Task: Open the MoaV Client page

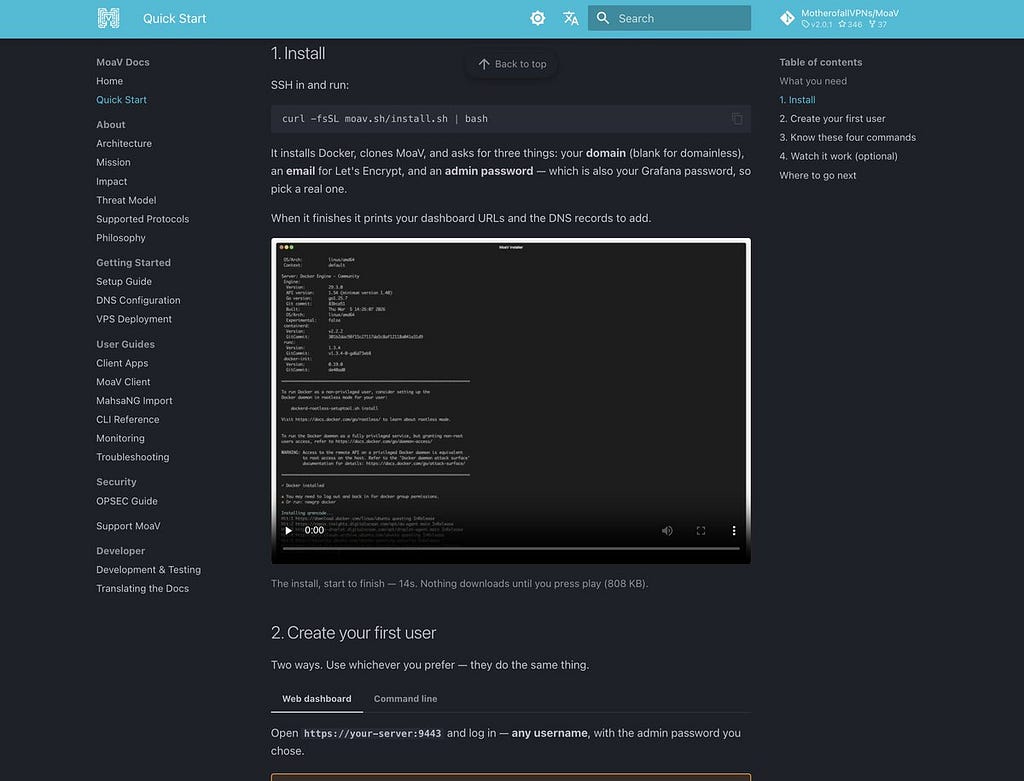Action: pyautogui.click(x=123, y=382)
